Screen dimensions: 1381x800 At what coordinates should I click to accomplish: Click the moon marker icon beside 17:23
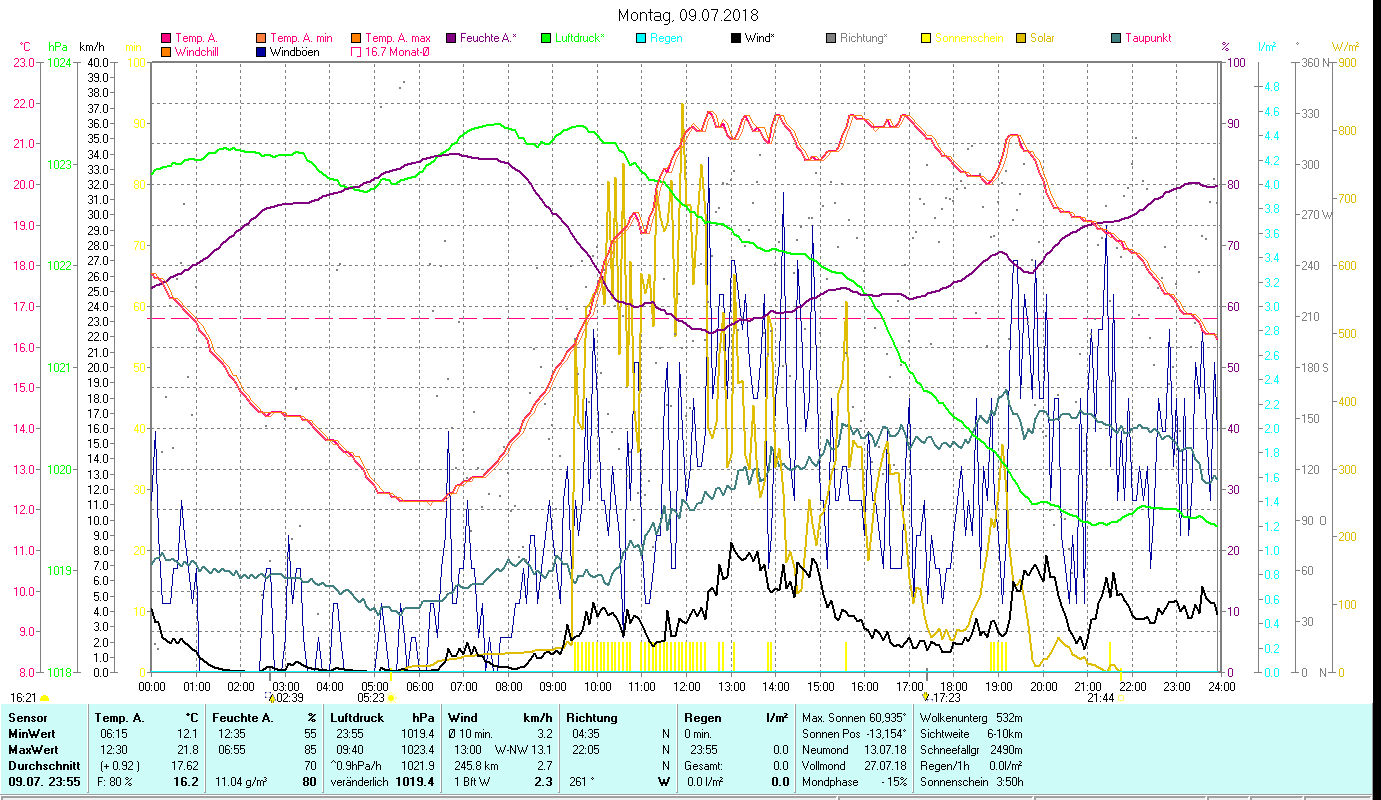pos(926,697)
